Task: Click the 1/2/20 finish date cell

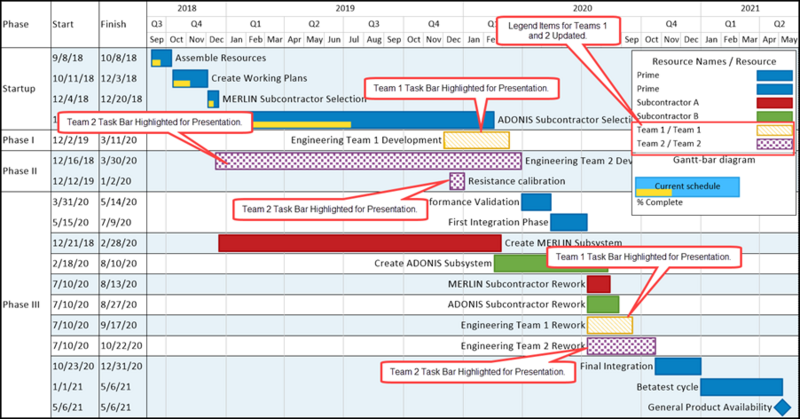Action: [116, 181]
